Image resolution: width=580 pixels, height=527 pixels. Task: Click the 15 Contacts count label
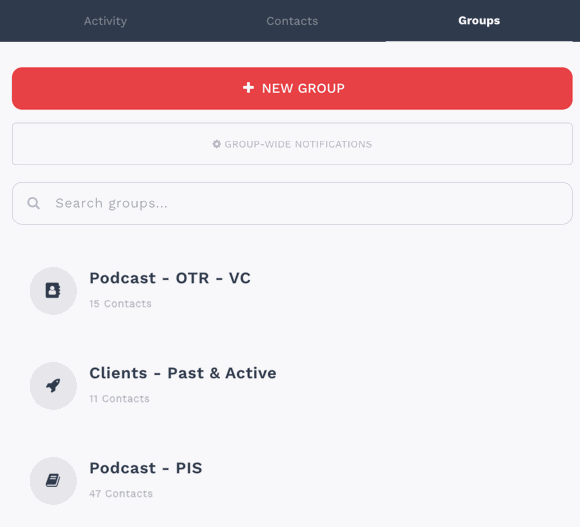click(x=121, y=304)
